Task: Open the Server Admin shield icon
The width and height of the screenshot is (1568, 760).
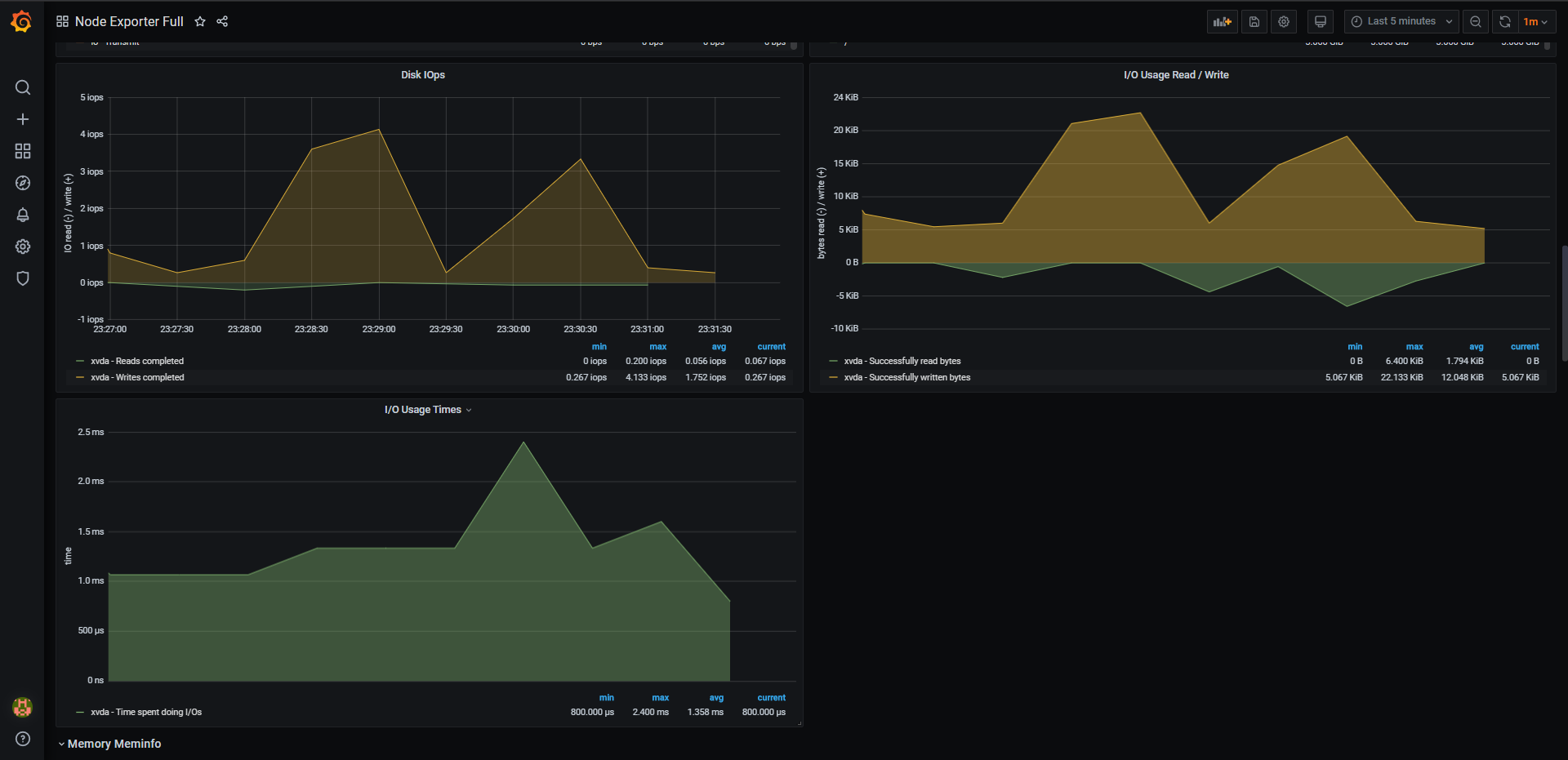Action: [22, 278]
